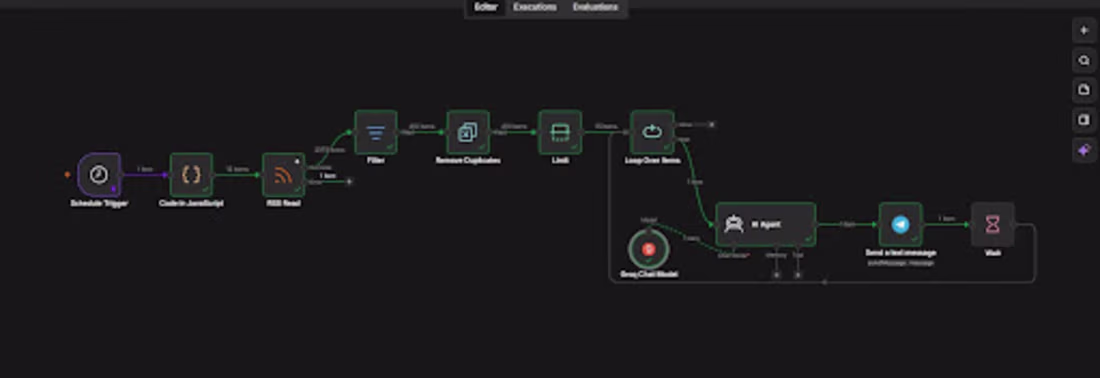Image resolution: width=1100 pixels, height=378 pixels.
Task: Open the AI assistant sparkle button
Action: (x=1084, y=149)
